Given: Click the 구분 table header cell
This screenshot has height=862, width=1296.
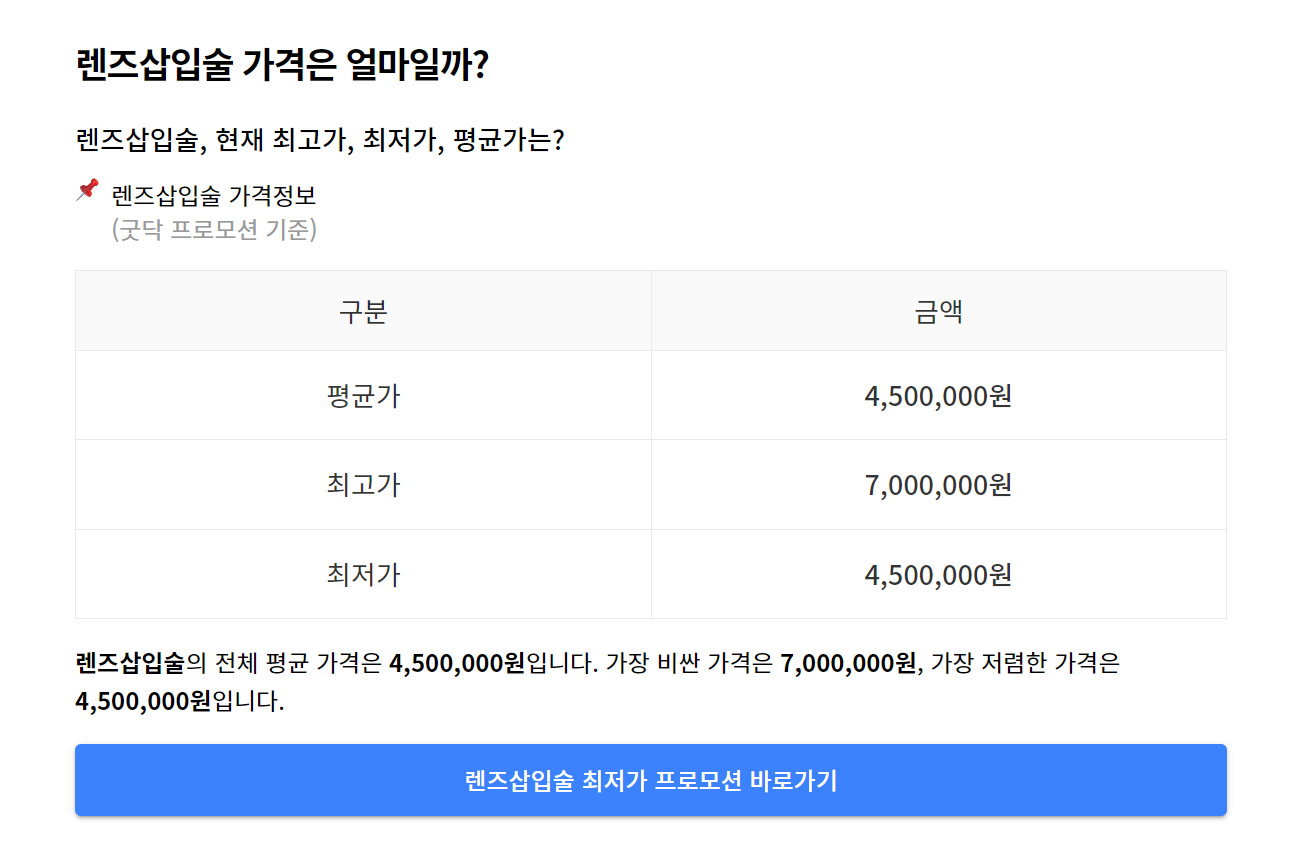Looking at the screenshot, I should 362,310.
